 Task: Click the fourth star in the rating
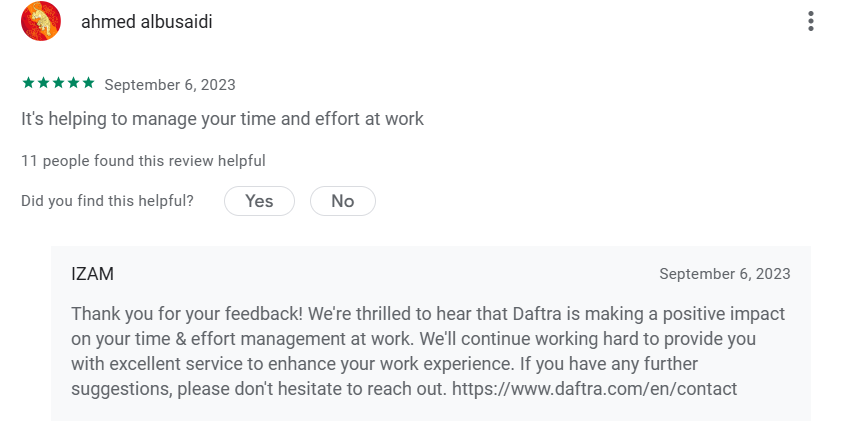click(x=73, y=83)
